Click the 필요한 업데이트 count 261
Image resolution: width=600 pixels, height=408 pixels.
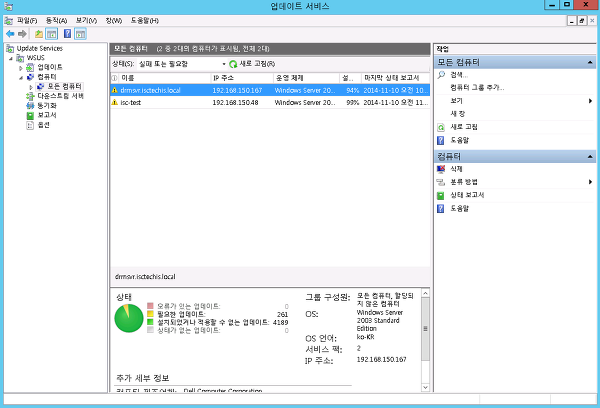282,314
